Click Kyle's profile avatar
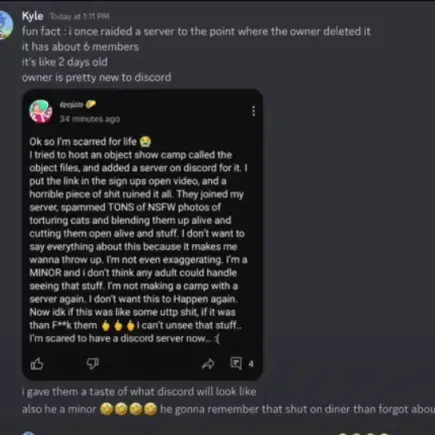This screenshot has width=435, height=435. click(6, 25)
